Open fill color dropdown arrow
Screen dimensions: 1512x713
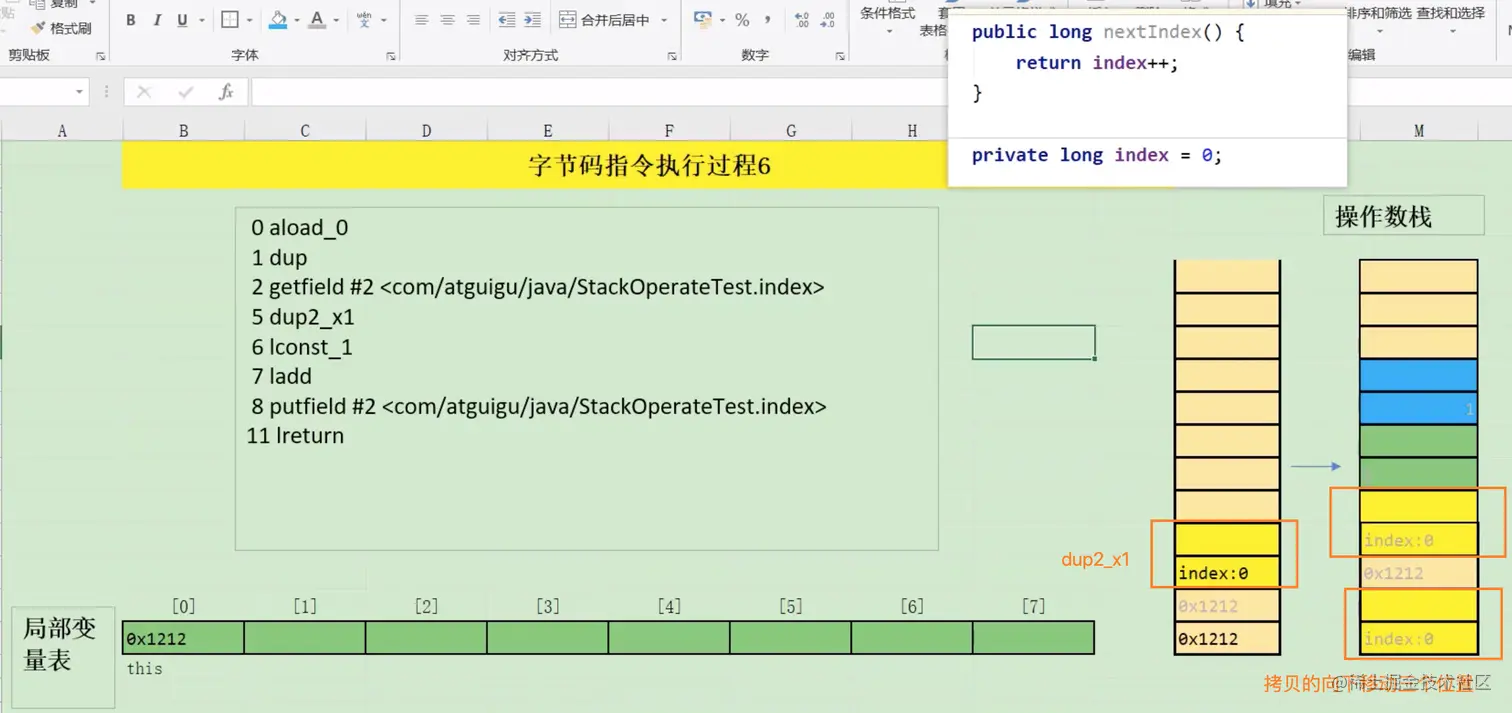298,20
